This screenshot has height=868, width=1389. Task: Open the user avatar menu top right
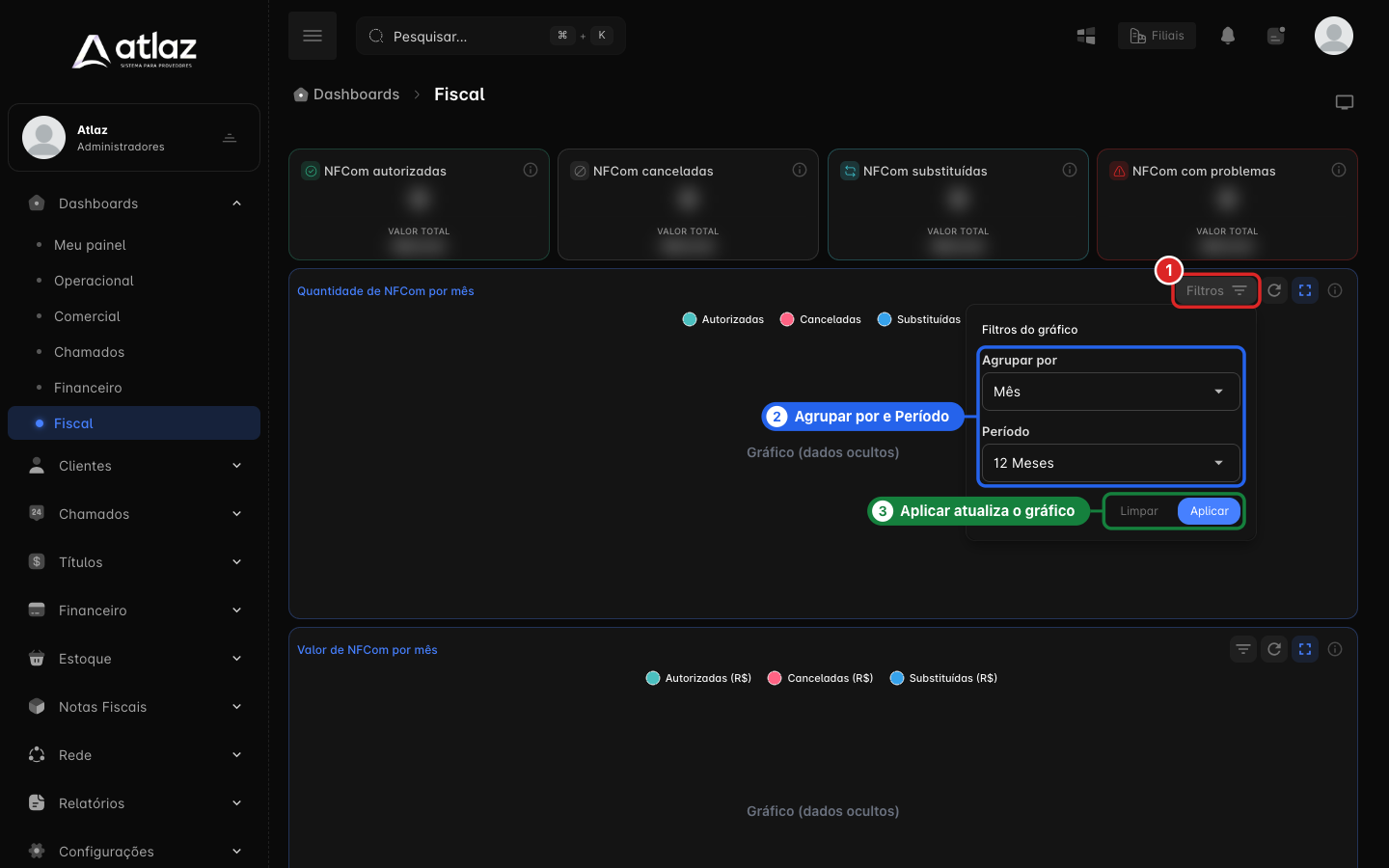tap(1334, 36)
